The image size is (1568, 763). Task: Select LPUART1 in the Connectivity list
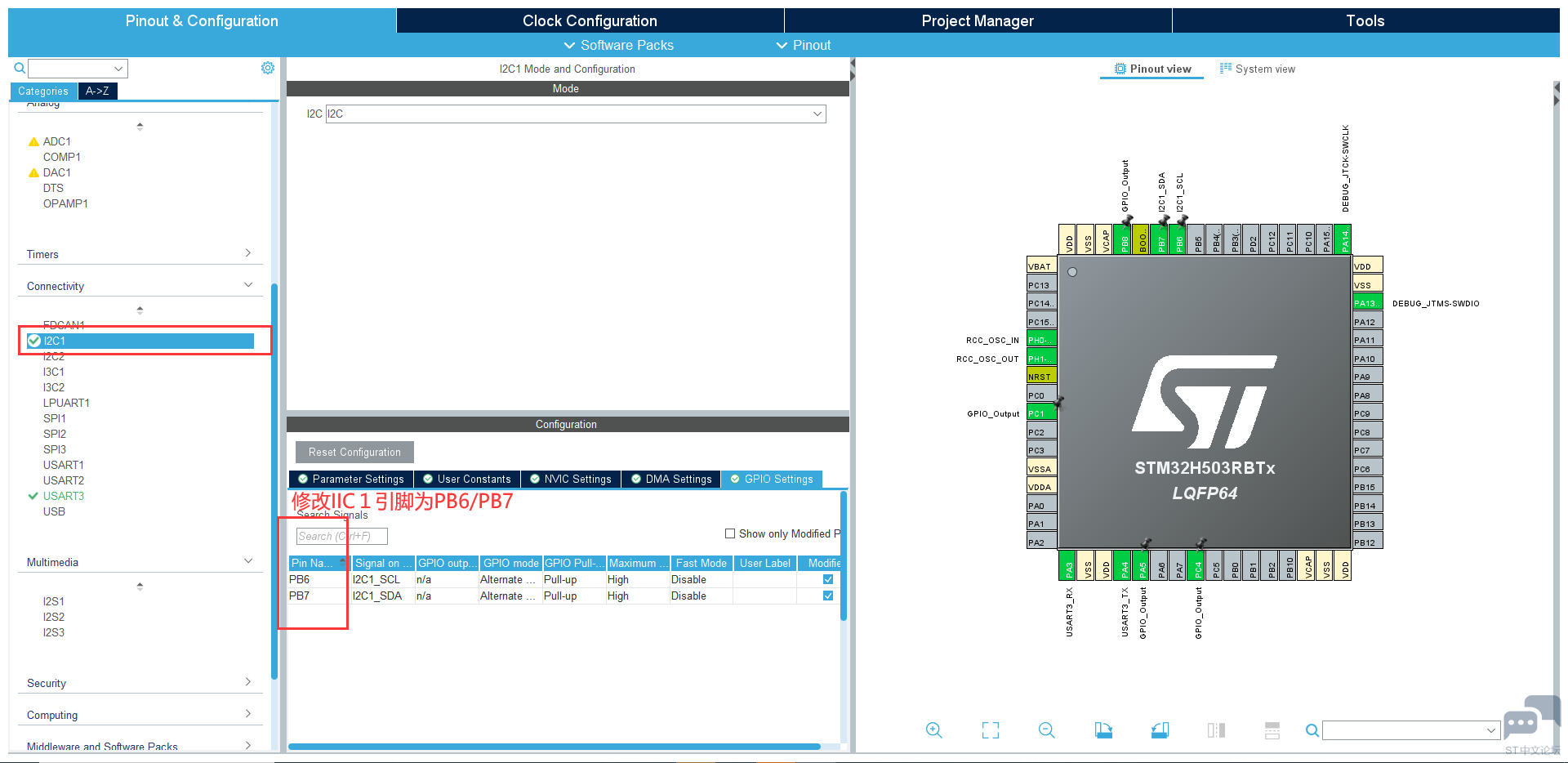(x=66, y=403)
